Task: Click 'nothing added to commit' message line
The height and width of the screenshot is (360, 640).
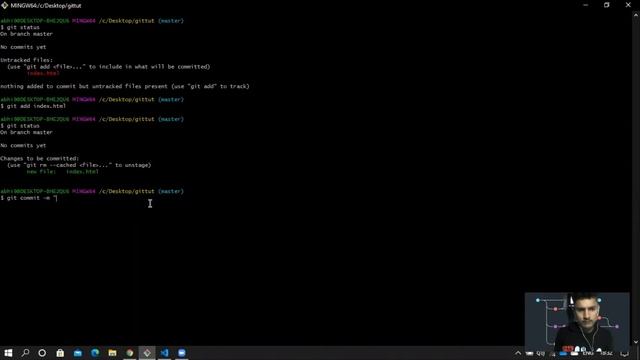Action: click(x=124, y=87)
